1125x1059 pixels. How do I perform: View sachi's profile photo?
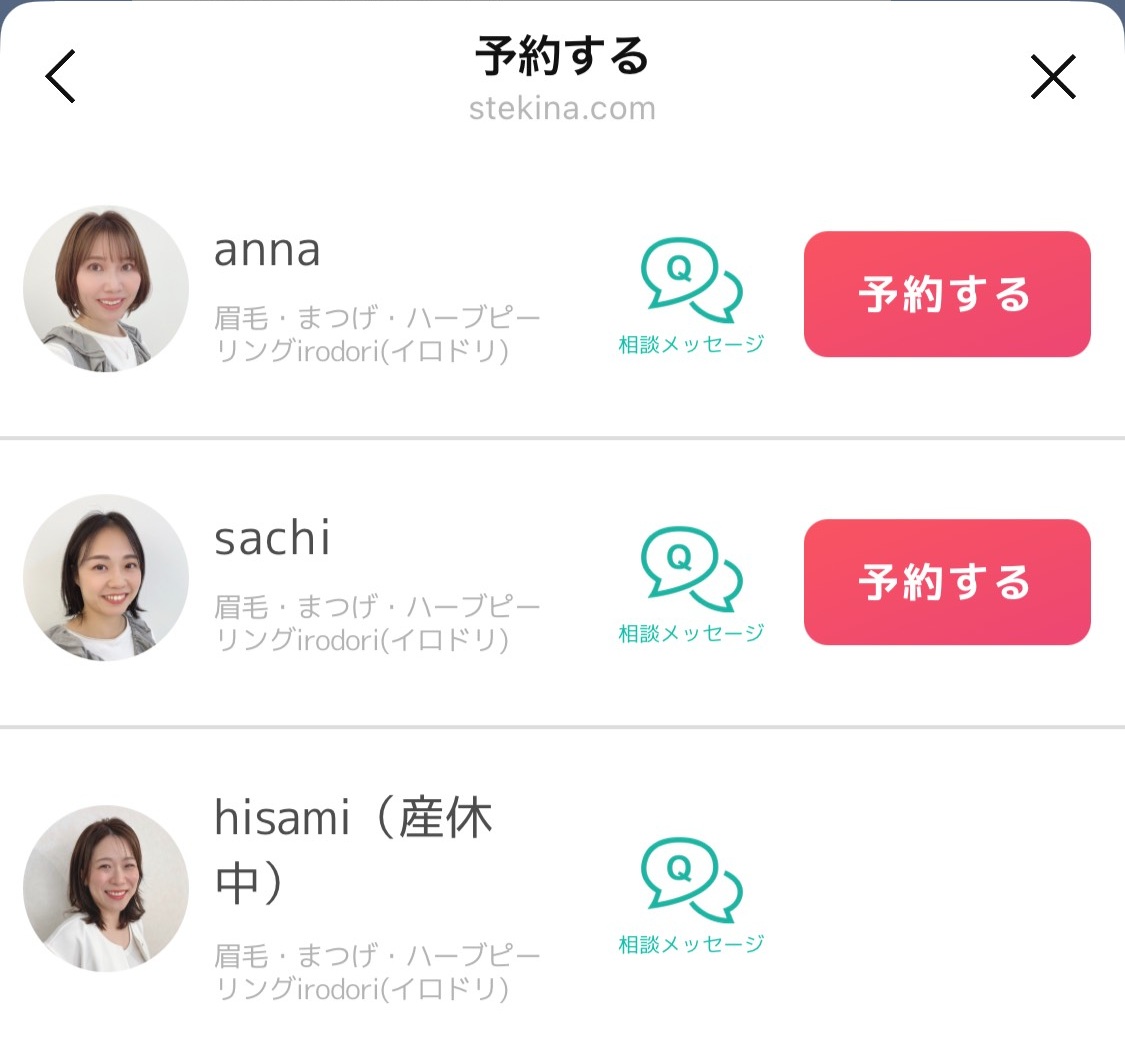(x=106, y=578)
